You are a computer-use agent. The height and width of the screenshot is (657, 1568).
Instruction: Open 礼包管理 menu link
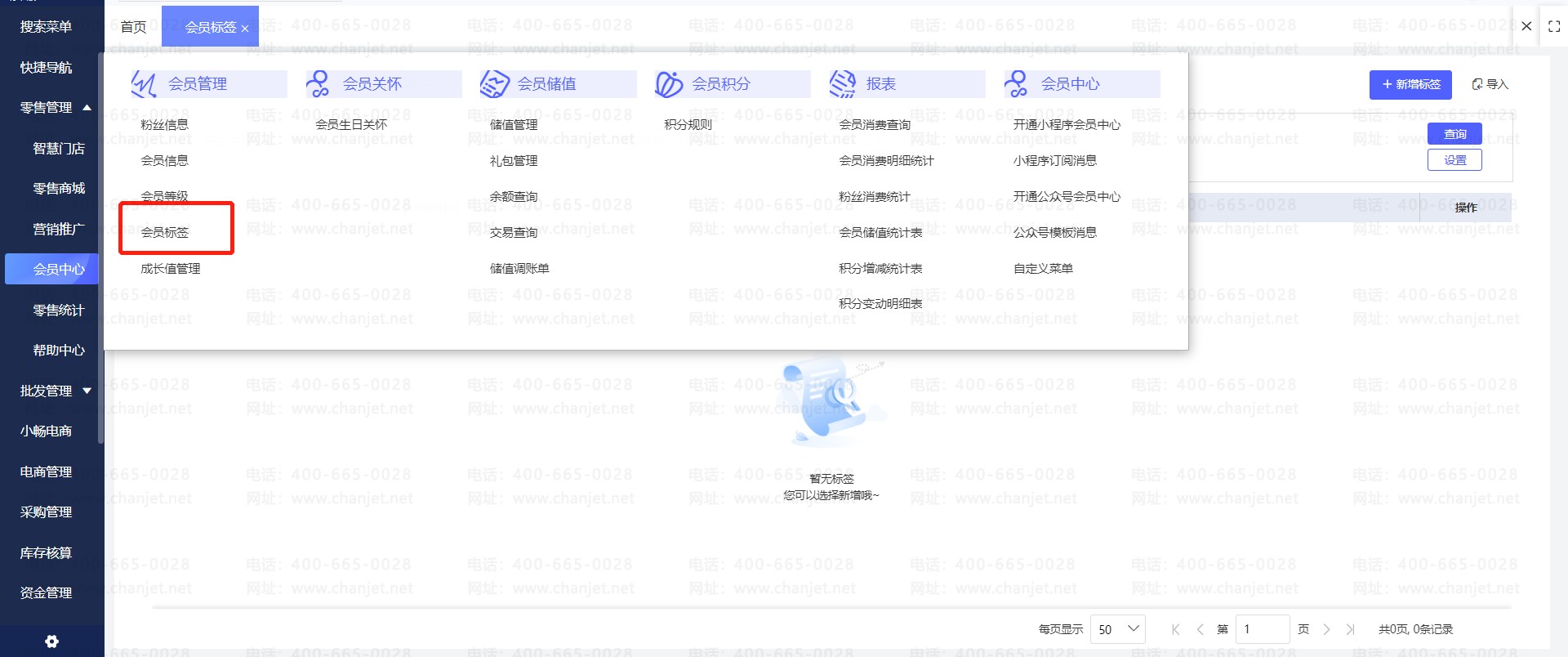click(514, 161)
